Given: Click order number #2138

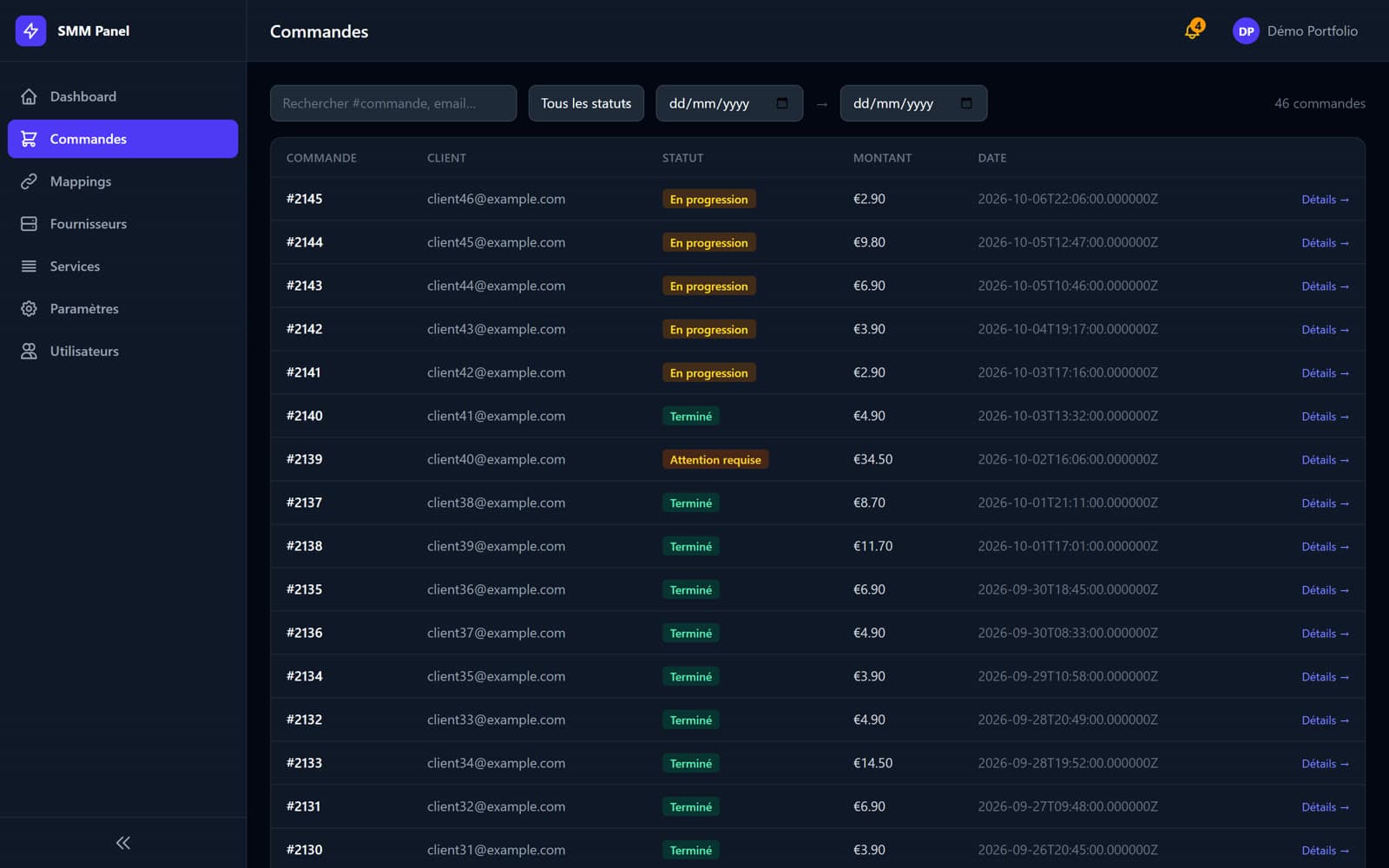Looking at the screenshot, I should point(304,546).
